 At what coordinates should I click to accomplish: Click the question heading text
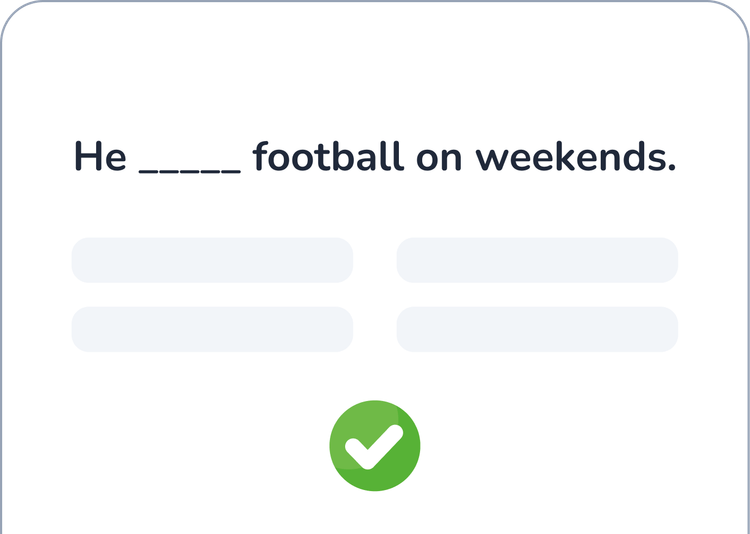point(375,157)
